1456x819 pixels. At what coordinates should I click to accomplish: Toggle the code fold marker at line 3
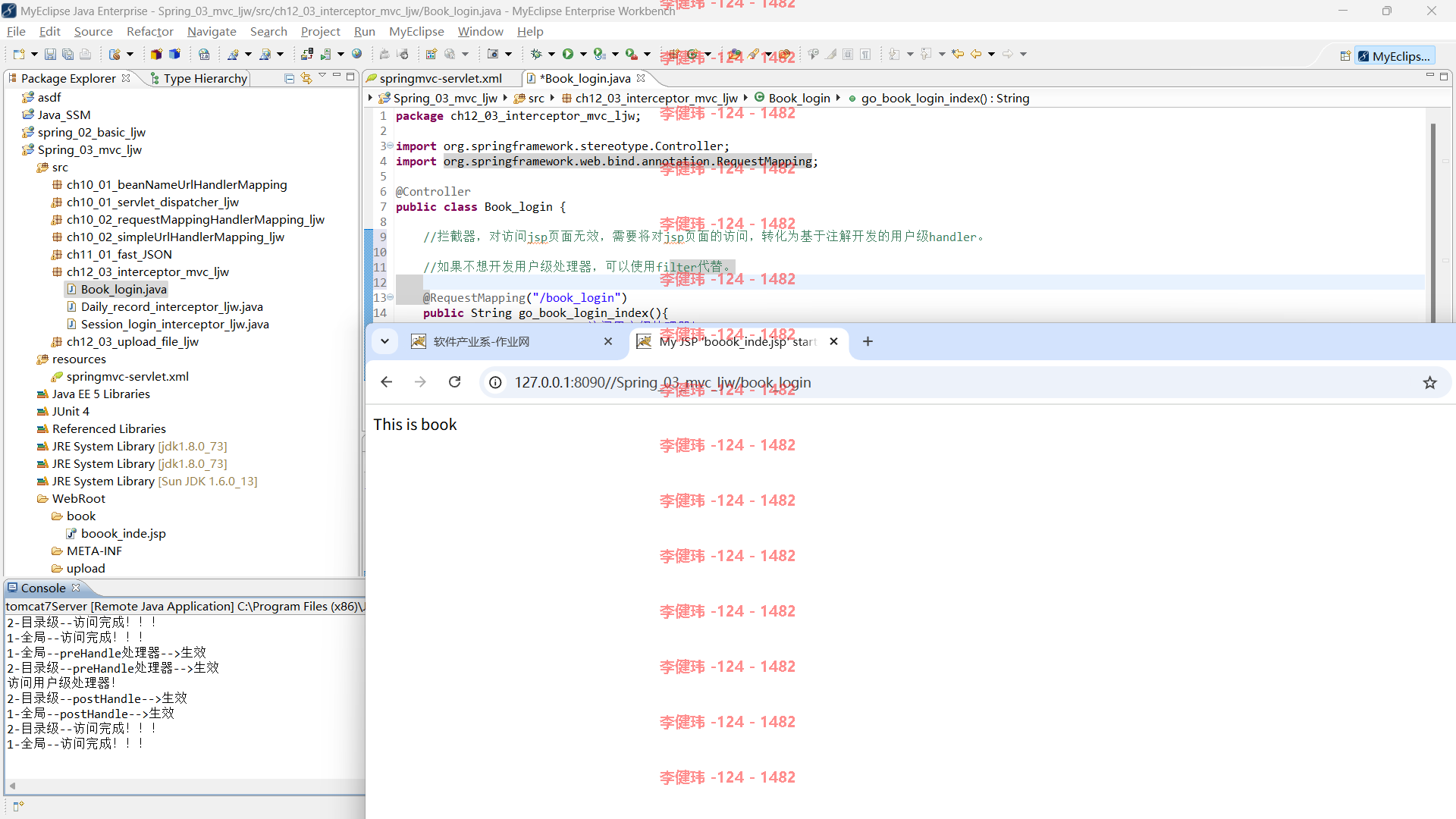390,146
